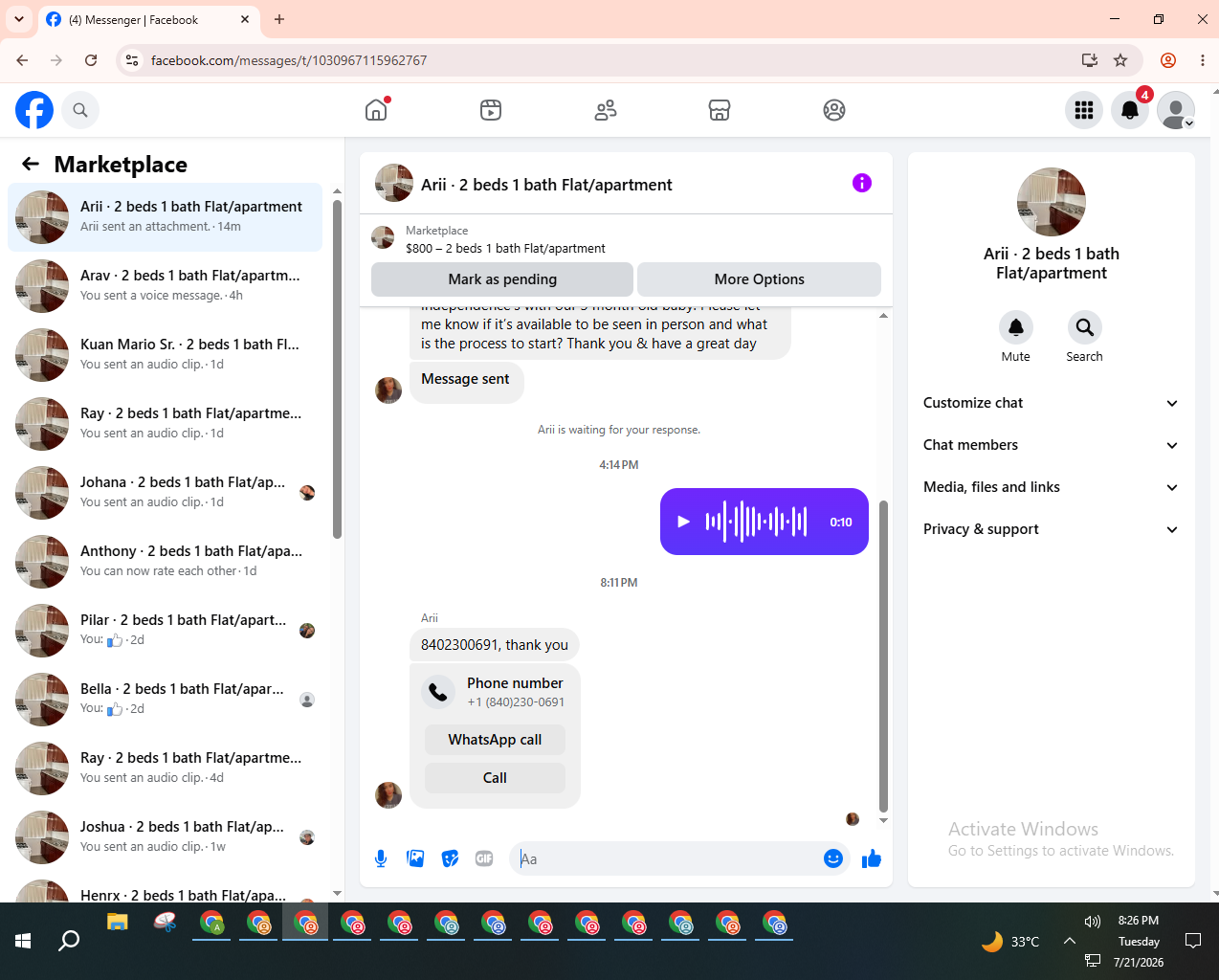This screenshot has height=980, width=1219.
Task: Open the tab search dropdown in Chrome
Action: click(19, 19)
